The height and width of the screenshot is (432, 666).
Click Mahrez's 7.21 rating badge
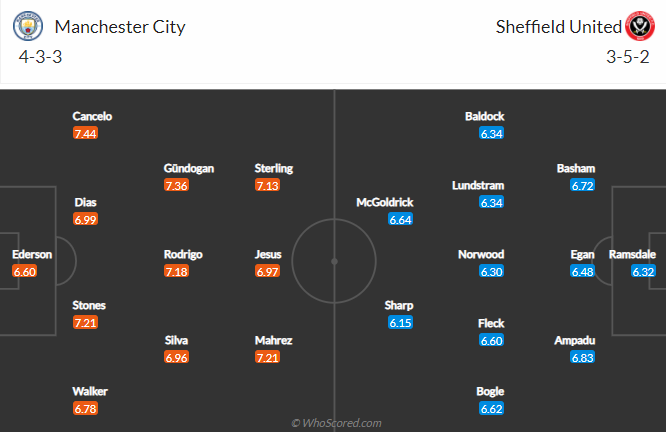tap(268, 357)
